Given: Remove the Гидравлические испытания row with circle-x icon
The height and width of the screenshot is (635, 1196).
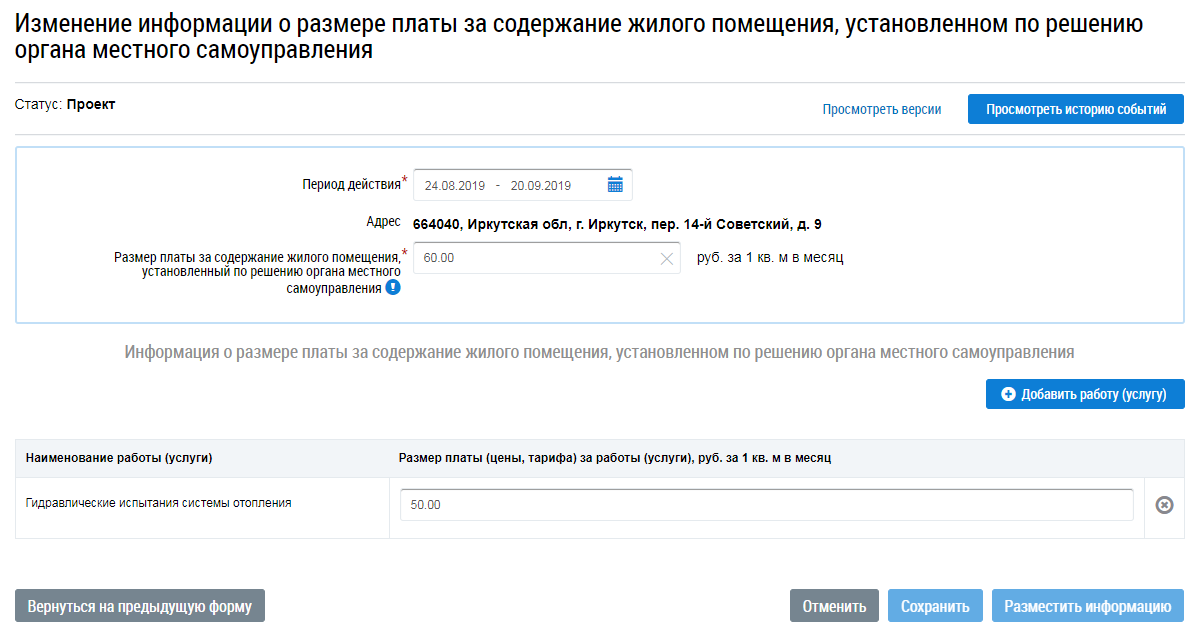Looking at the screenshot, I should pos(1164,505).
